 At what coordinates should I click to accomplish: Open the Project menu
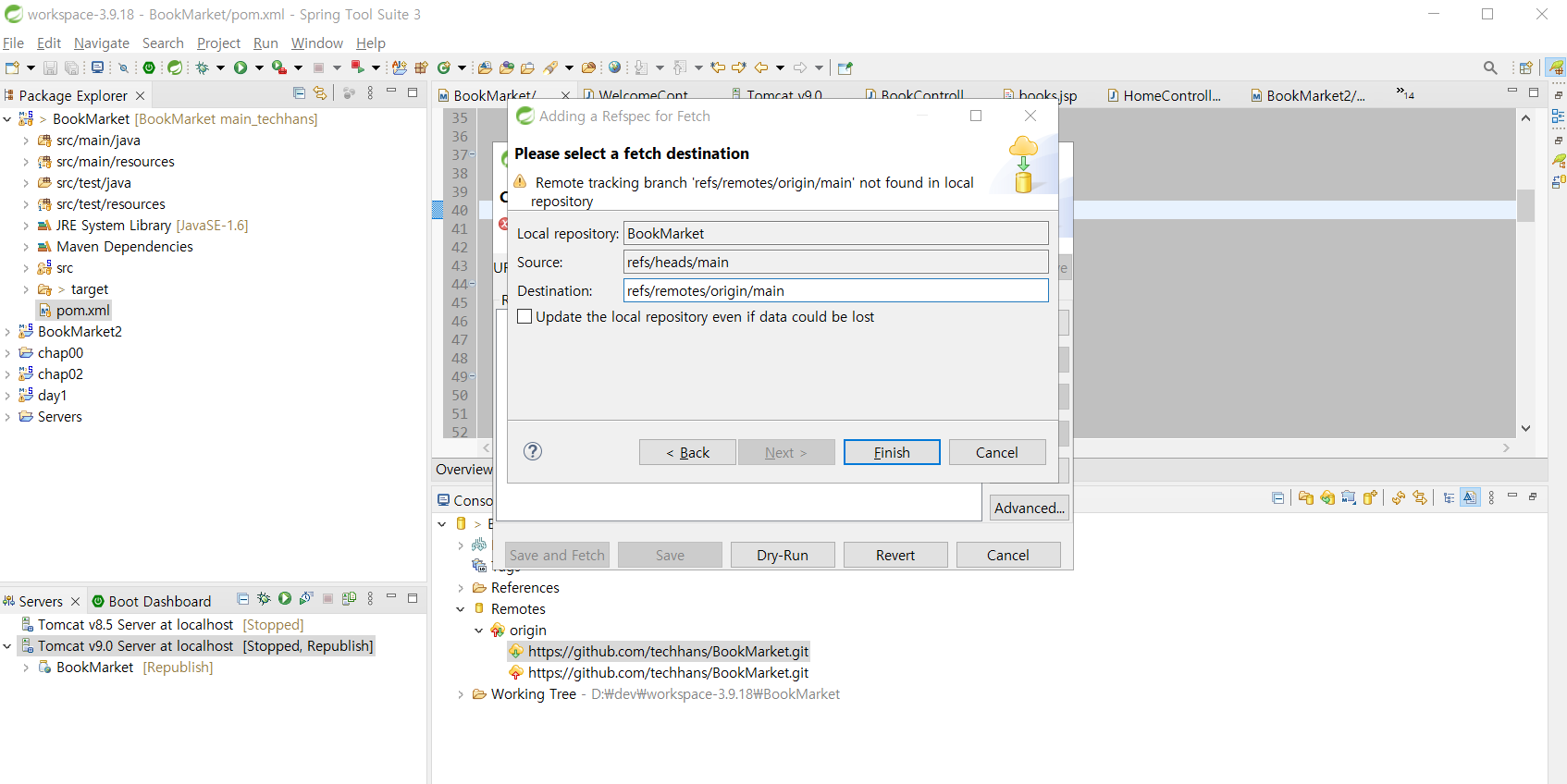(x=218, y=43)
